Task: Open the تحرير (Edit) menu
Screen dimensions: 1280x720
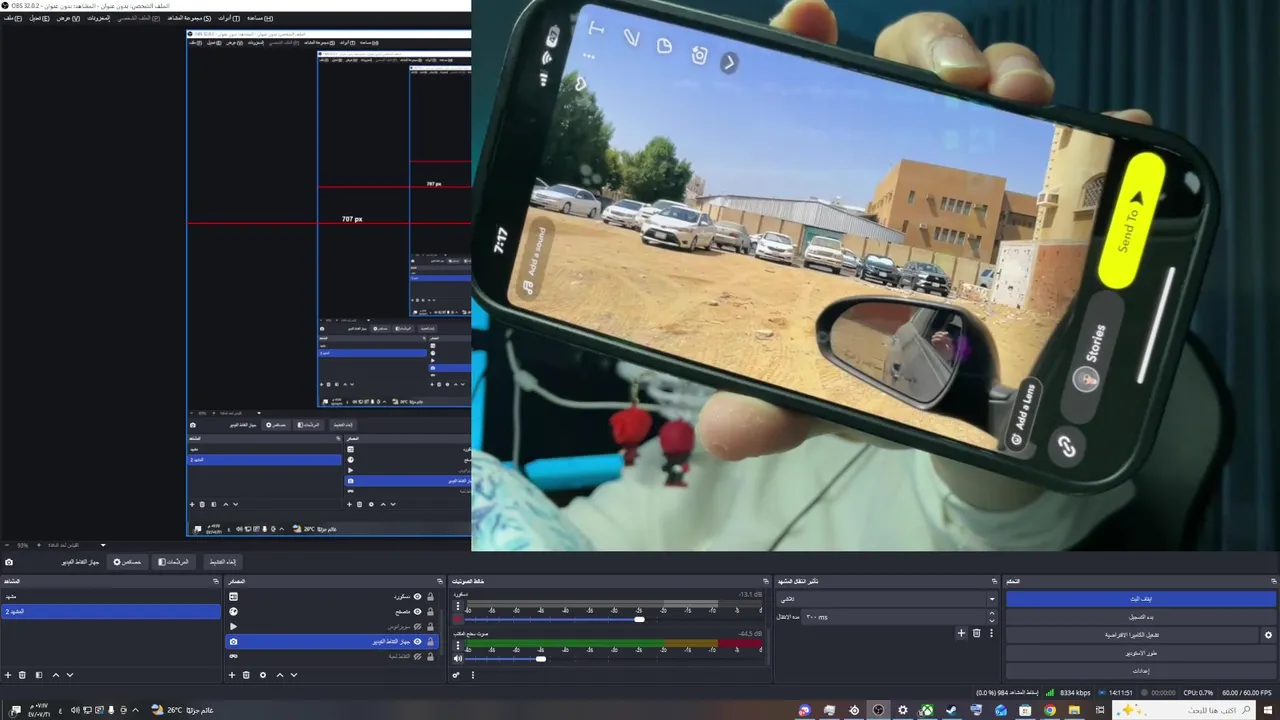Action: pyautogui.click(x=38, y=18)
